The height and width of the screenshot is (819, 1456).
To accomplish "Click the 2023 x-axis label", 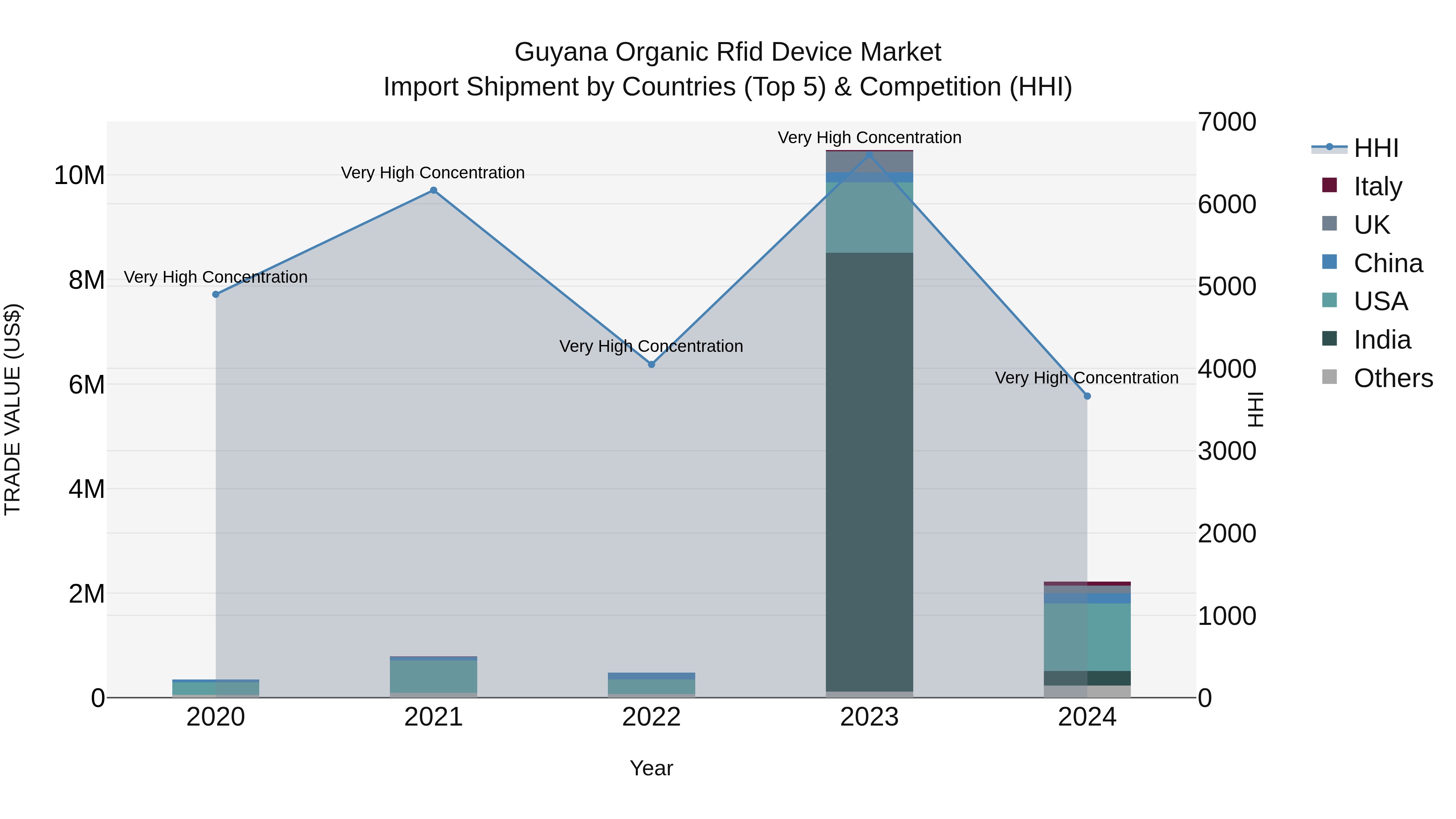I will click(869, 717).
